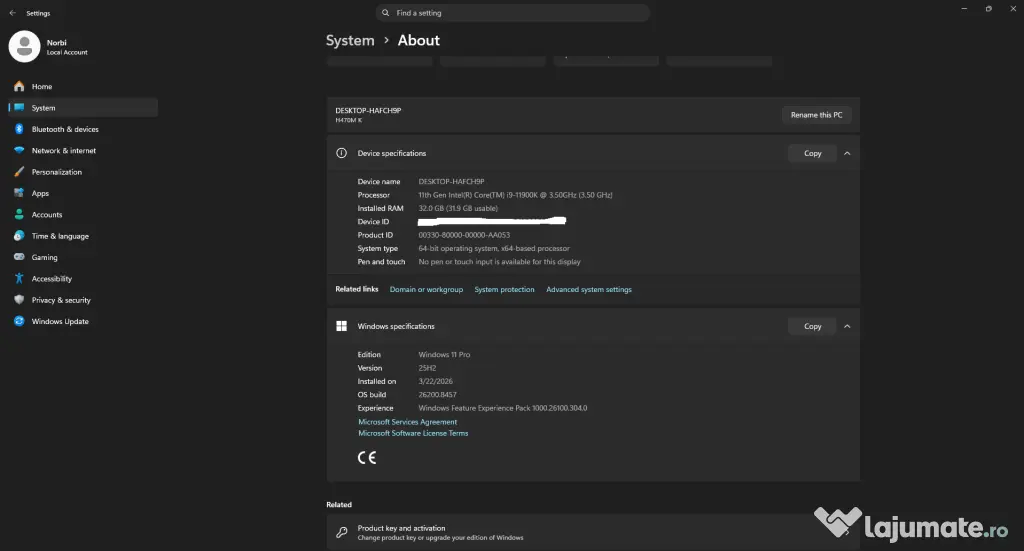Click the Network wifi icon
The width and height of the screenshot is (1024, 551).
pyautogui.click(x=19, y=151)
